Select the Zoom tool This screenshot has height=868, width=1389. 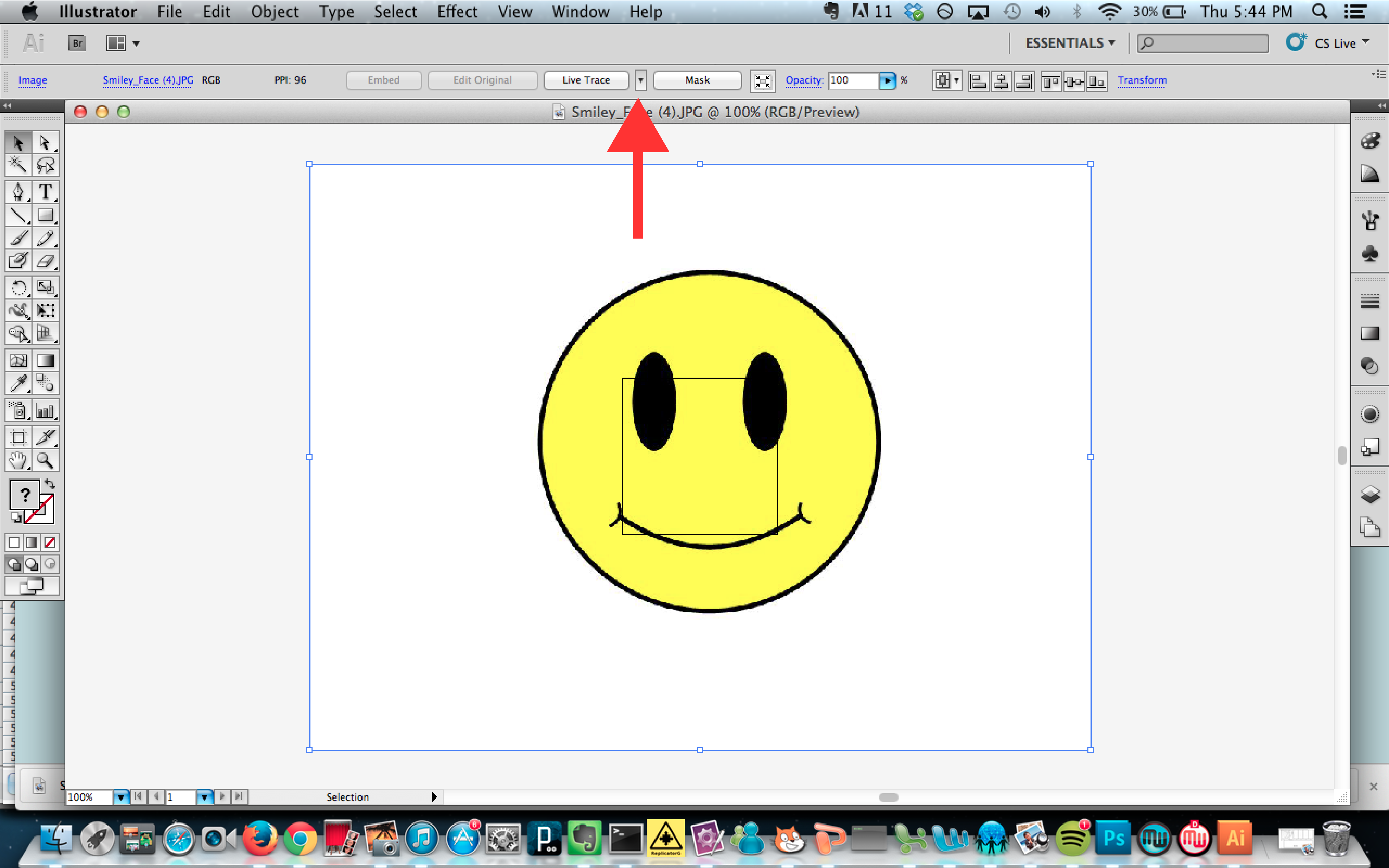click(x=46, y=460)
